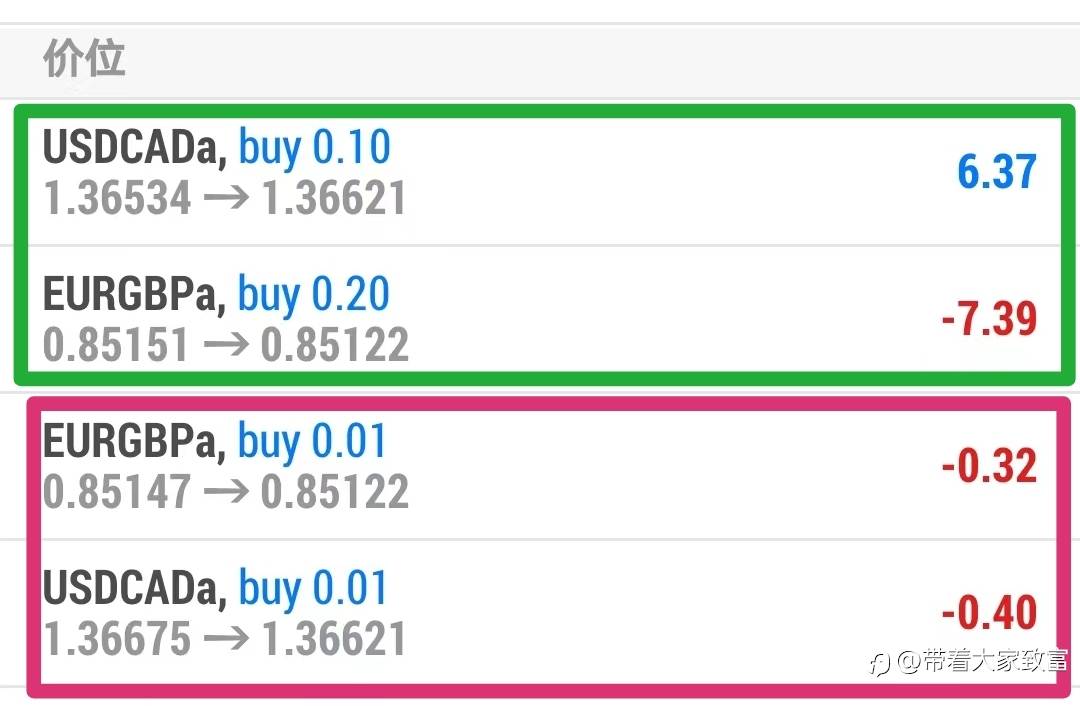The width and height of the screenshot is (1080, 706).
Task: Click the watermark logo icon
Action: click(x=880, y=663)
